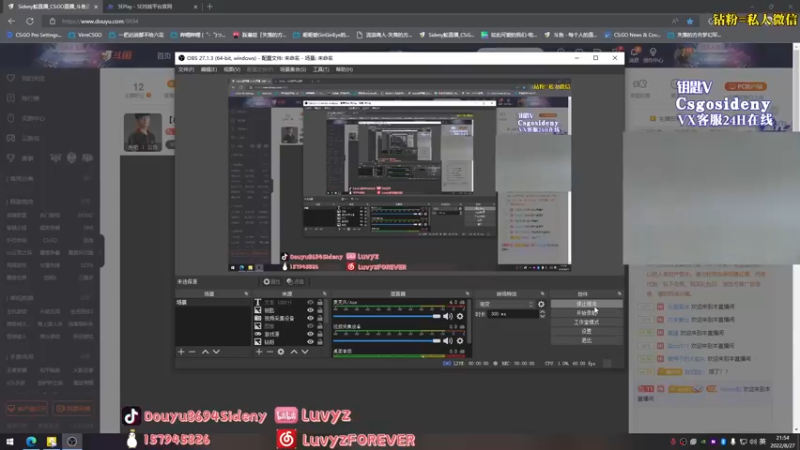The height and width of the screenshot is (450, 800).
Task: Toggle visibility of 视频采集设备 source
Action: pos(310,318)
